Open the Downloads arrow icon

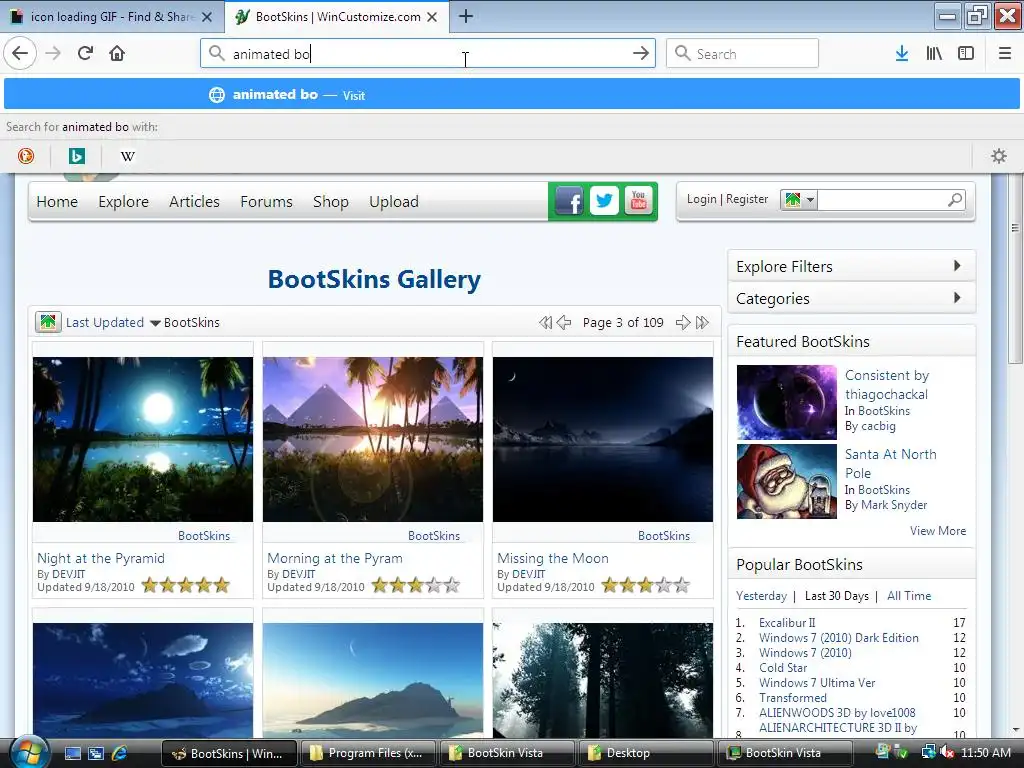coord(902,53)
